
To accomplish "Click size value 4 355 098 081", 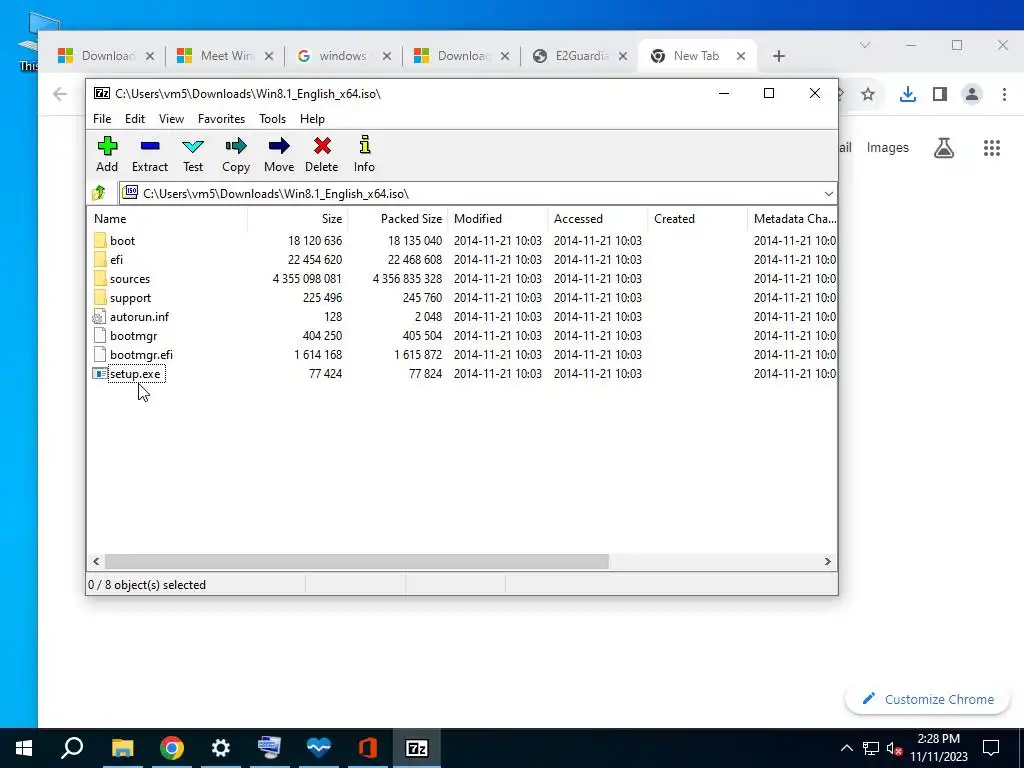I will point(307,279).
